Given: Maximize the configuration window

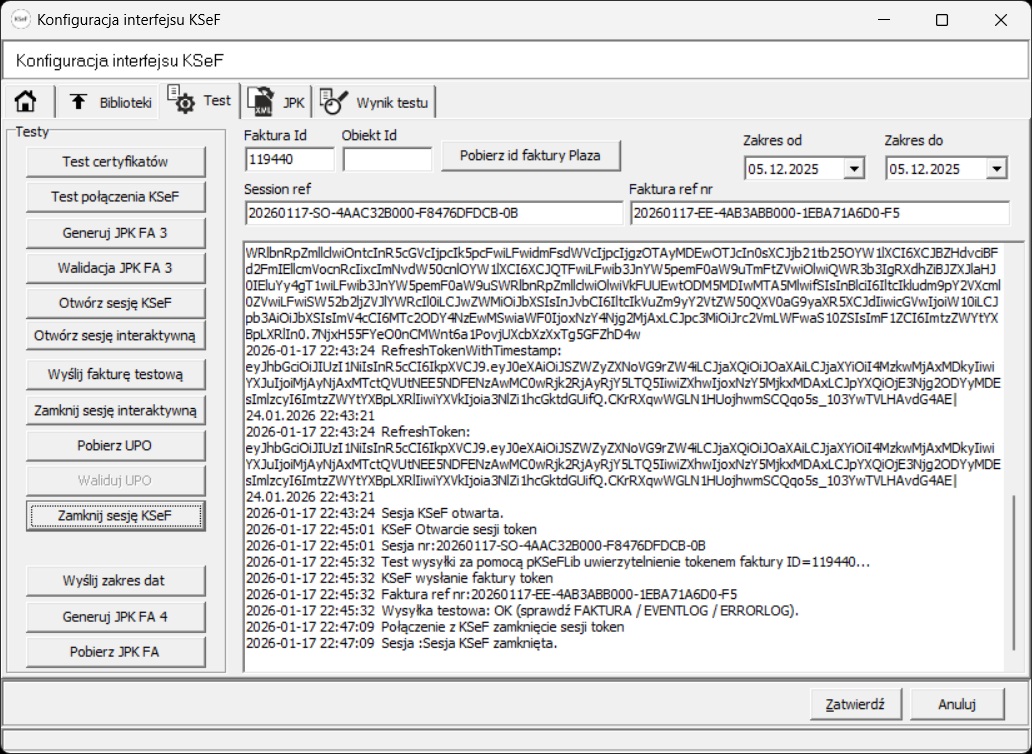Looking at the screenshot, I should click(x=942, y=20).
